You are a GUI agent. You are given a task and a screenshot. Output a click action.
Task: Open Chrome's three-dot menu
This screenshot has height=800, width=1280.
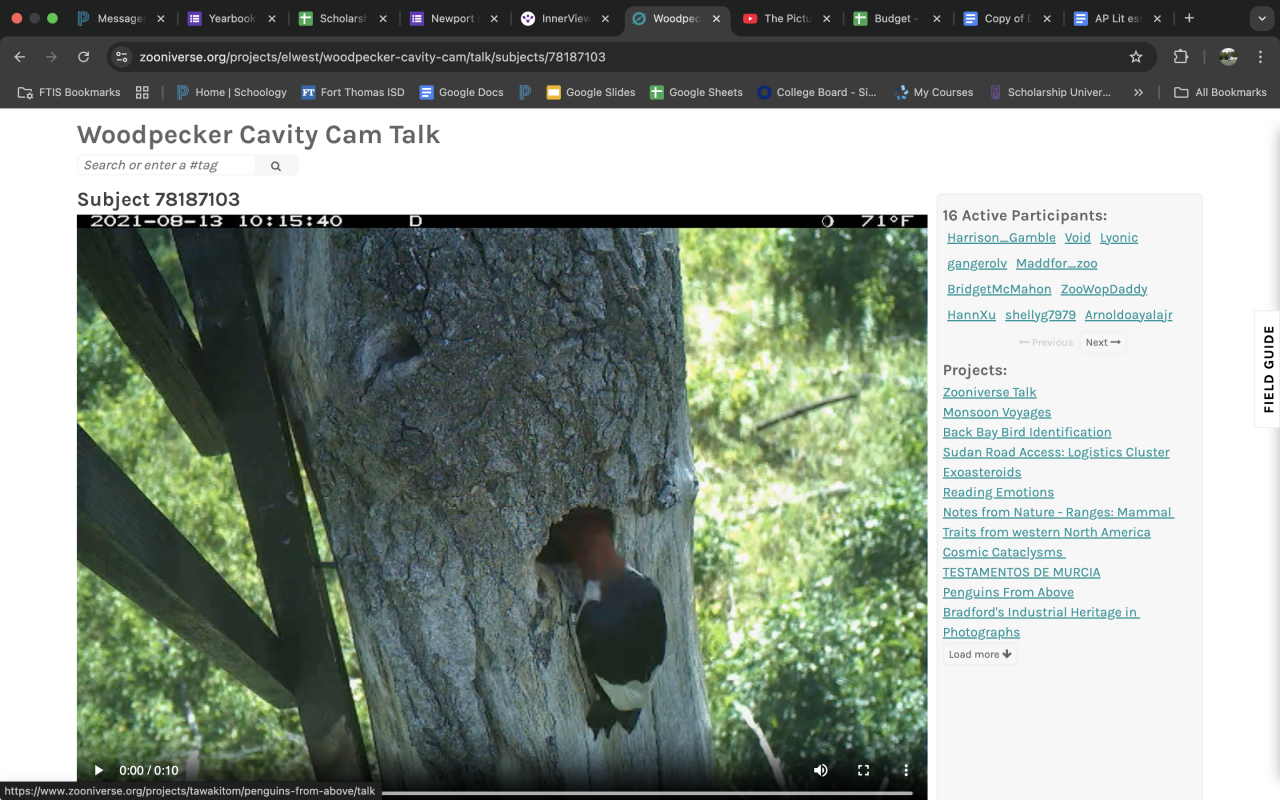(1259, 57)
